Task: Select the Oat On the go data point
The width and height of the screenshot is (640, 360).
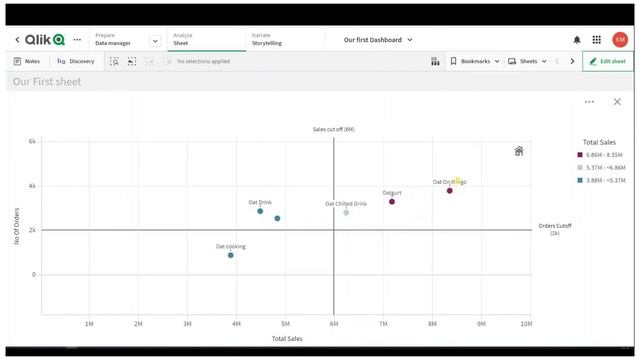Action: click(449, 191)
